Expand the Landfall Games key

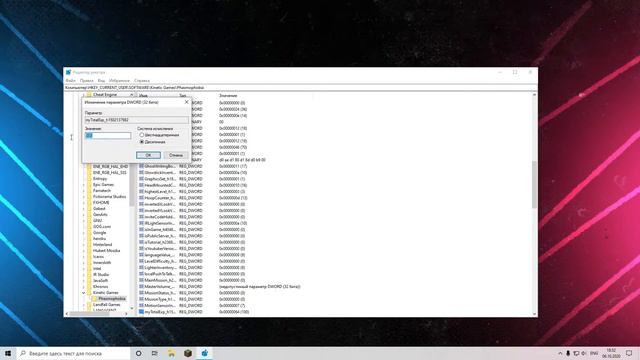point(84,304)
